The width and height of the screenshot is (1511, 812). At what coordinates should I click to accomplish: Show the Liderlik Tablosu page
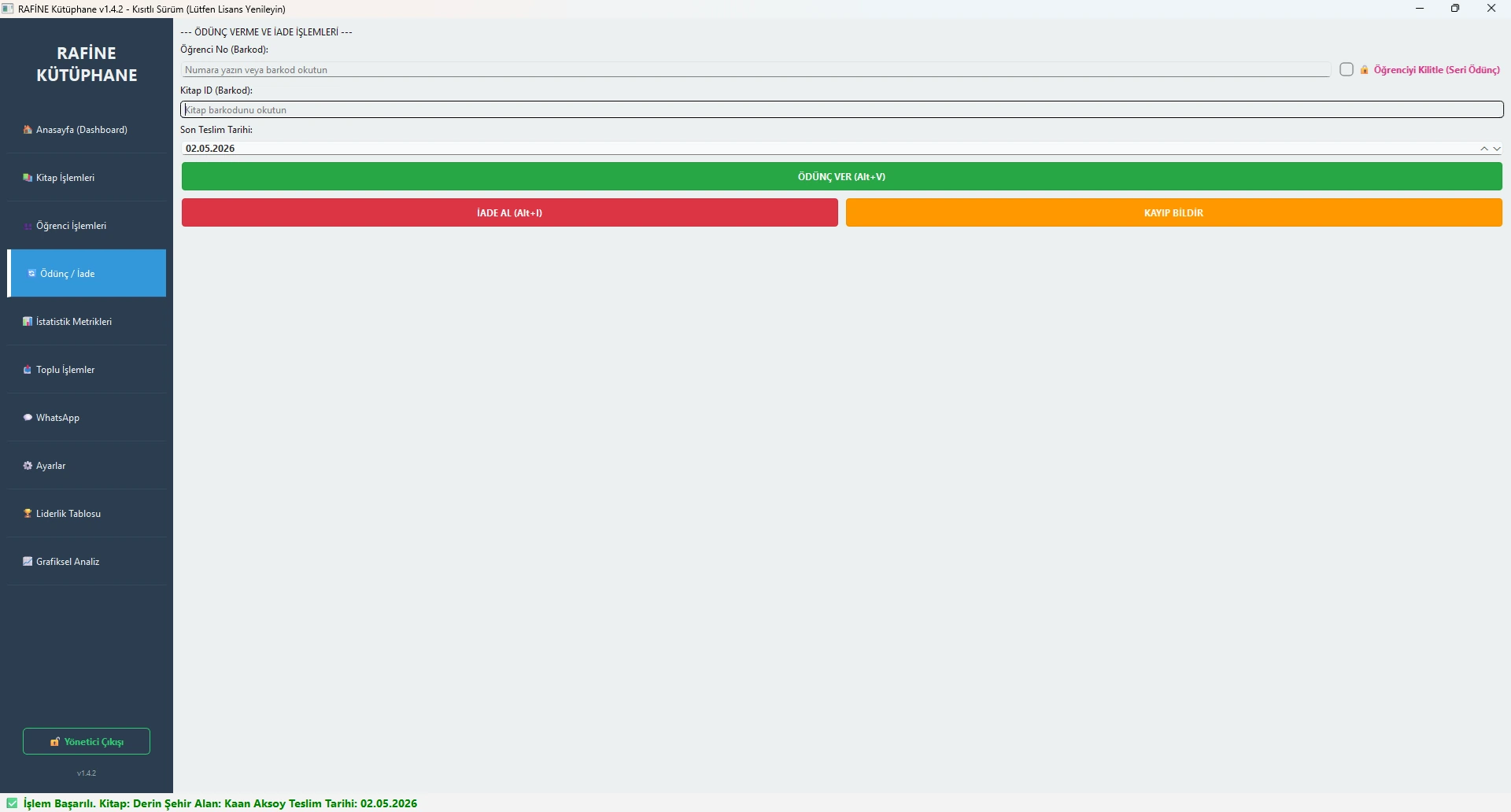pyautogui.click(x=87, y=514)
